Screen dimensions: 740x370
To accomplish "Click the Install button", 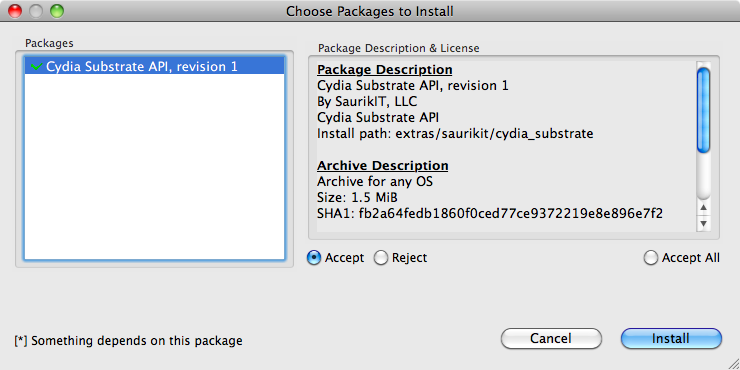I will (671, 338).
